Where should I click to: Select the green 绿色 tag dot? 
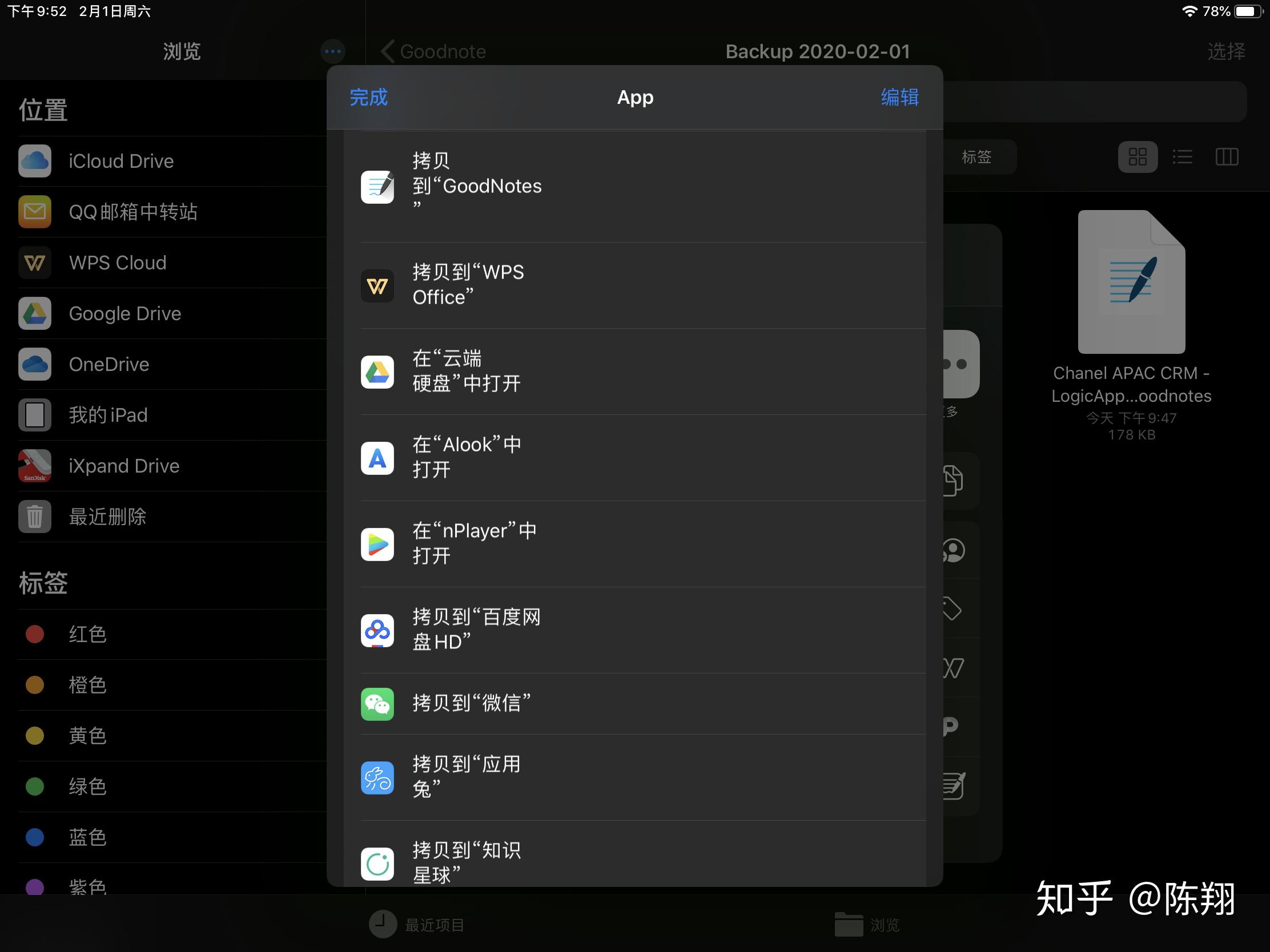[x=35, y=786]
